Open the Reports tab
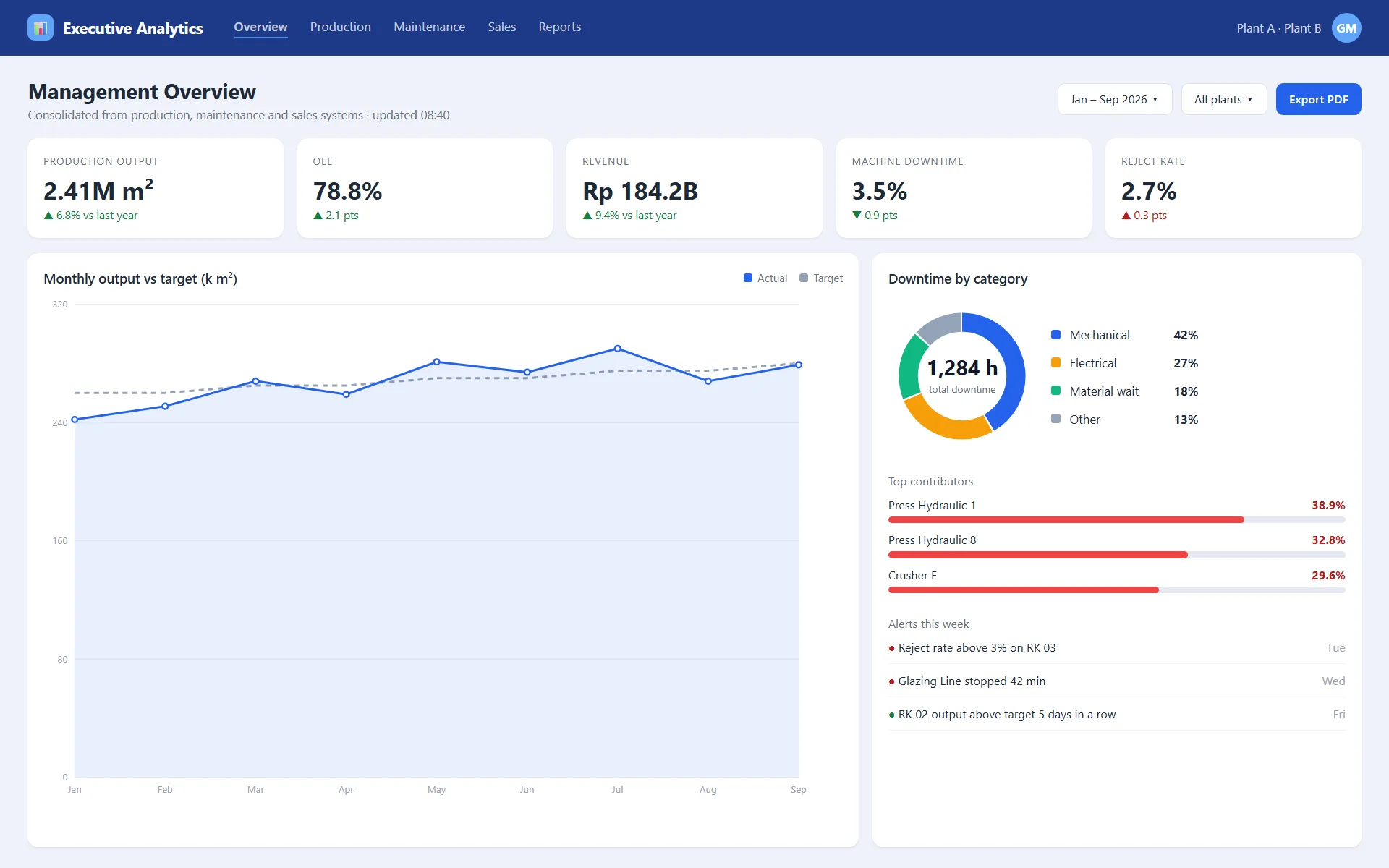The image size is (1389, 868). [560, 27]
